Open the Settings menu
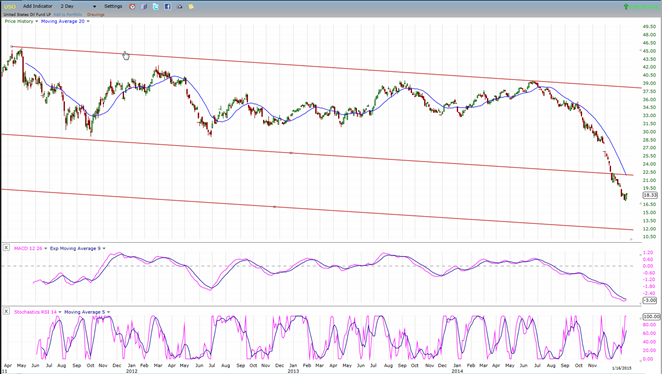This screenshot has width=662, height=374. coord(113,6)
